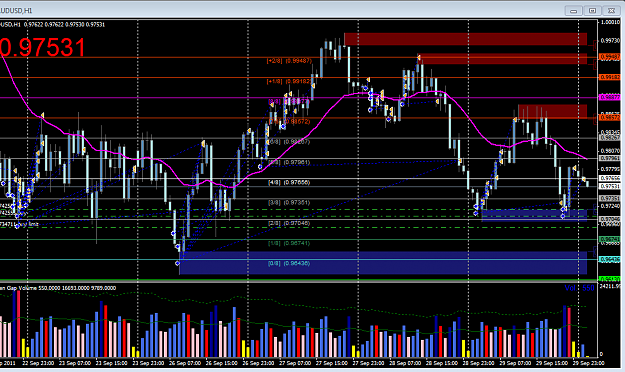The image size is (625, 372).
Task: Click the white 0.97531 current price axis tag
Action: (x=610, y=186)
